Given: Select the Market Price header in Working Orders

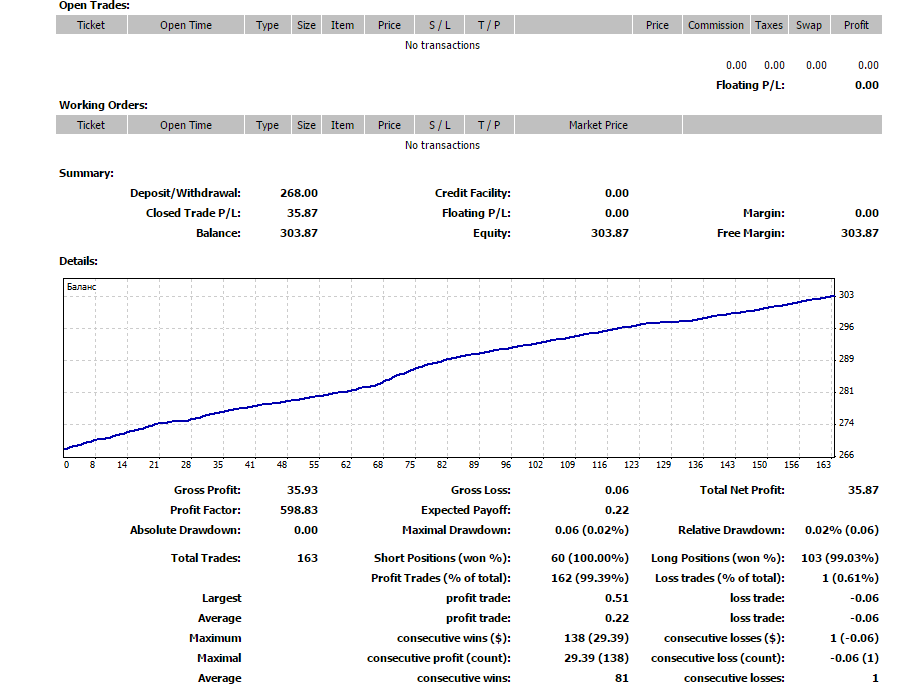Looking at the screenshot, I should click(x=598, y=125).
